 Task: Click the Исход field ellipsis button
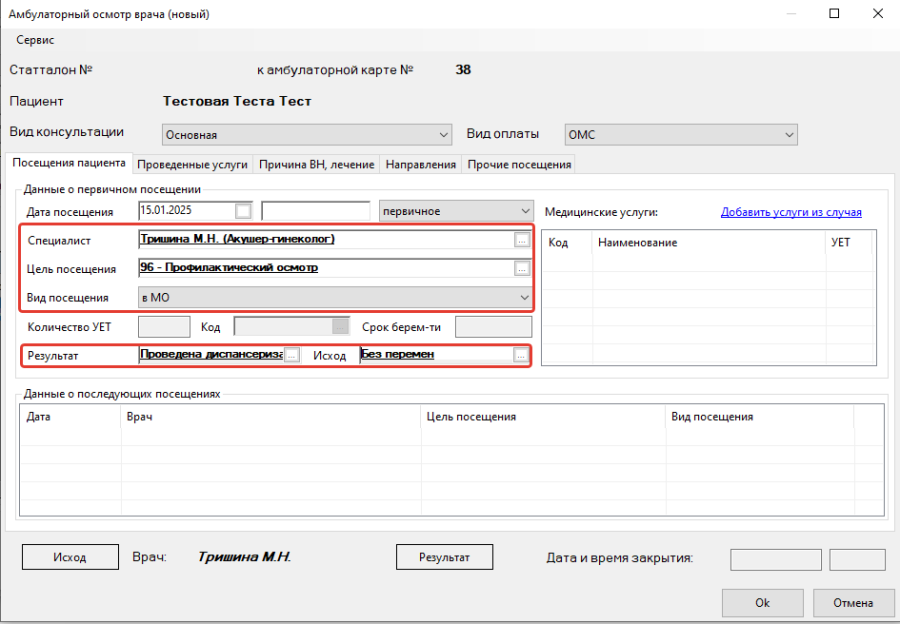(x=520, y=355)
